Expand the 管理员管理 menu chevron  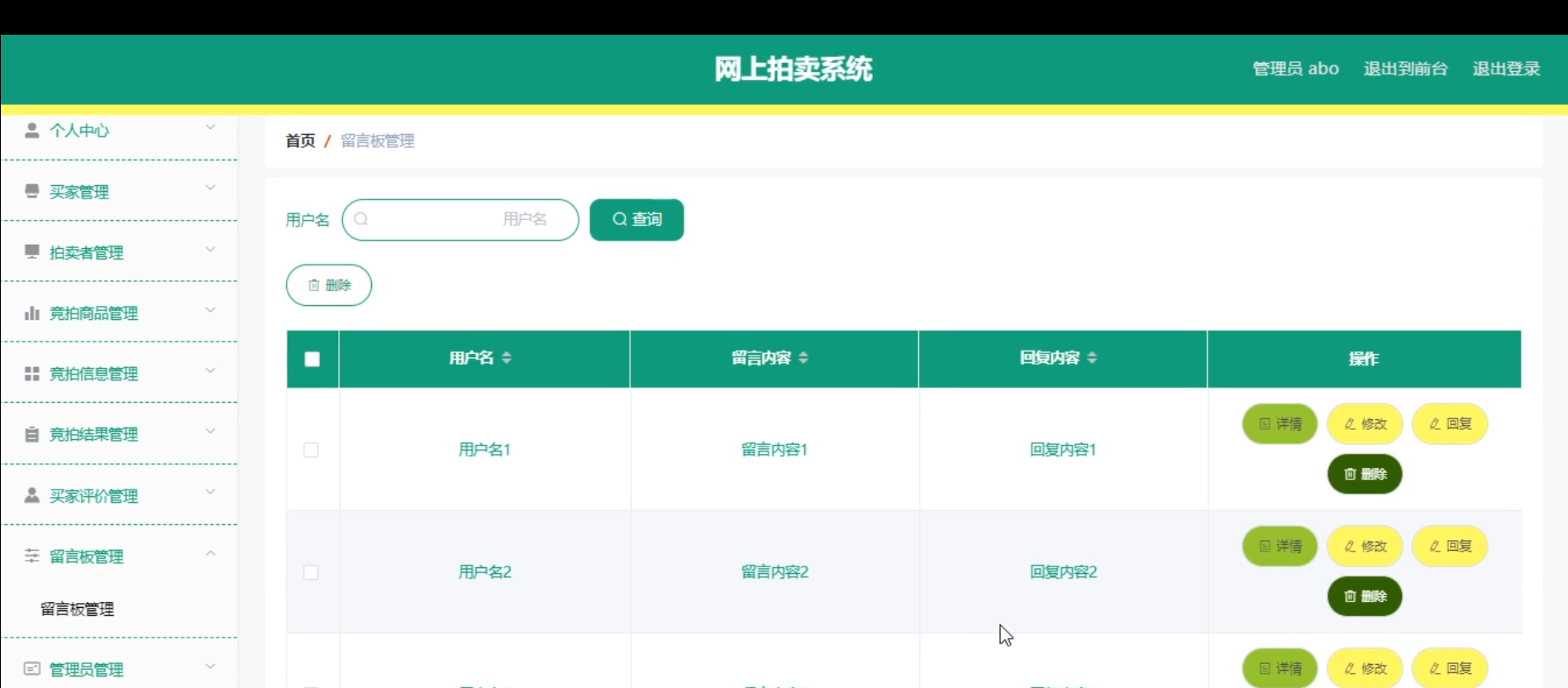click(x=210, y=666)
